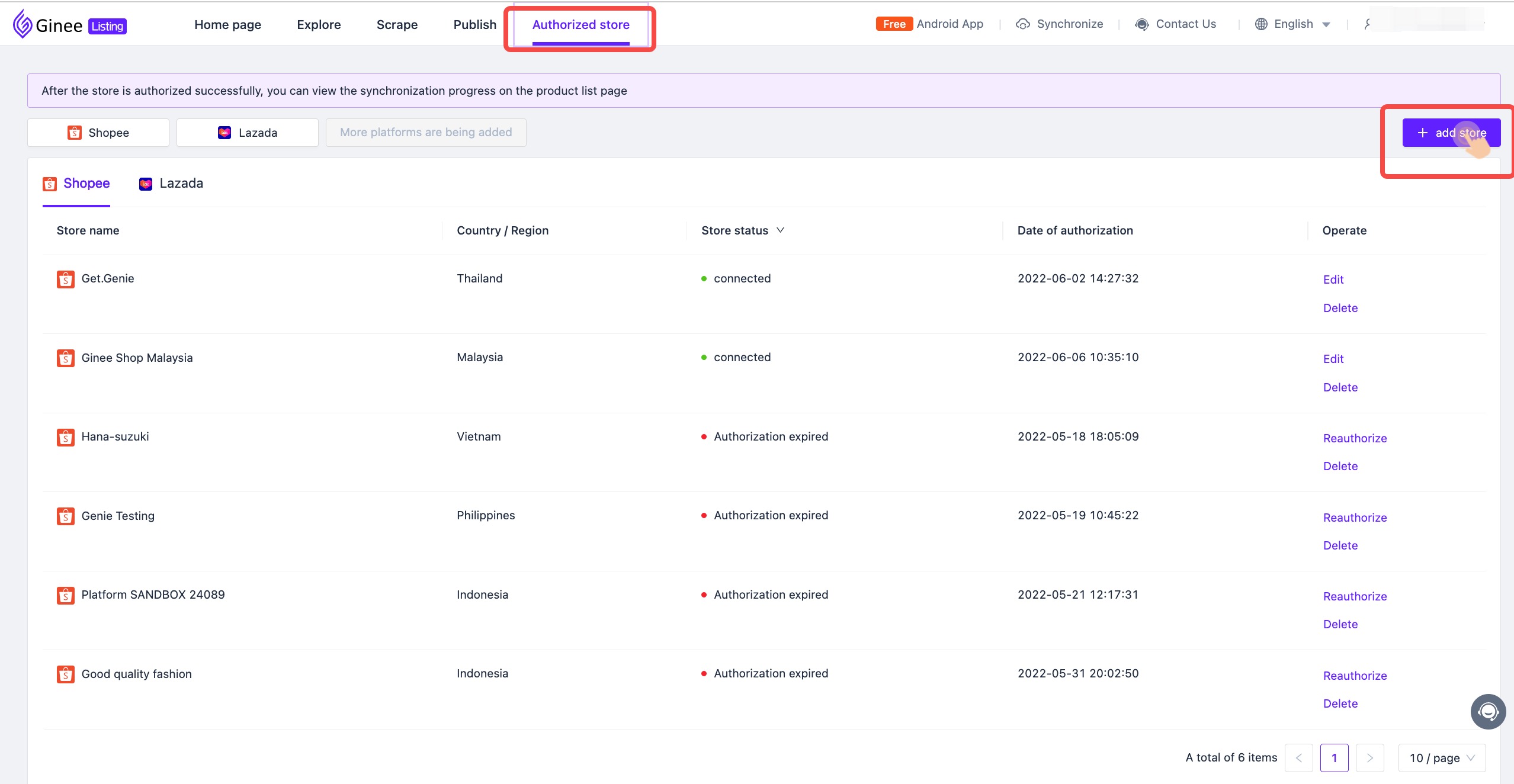
Task: Click the Philippines country cell
Action: coord(486,515)
